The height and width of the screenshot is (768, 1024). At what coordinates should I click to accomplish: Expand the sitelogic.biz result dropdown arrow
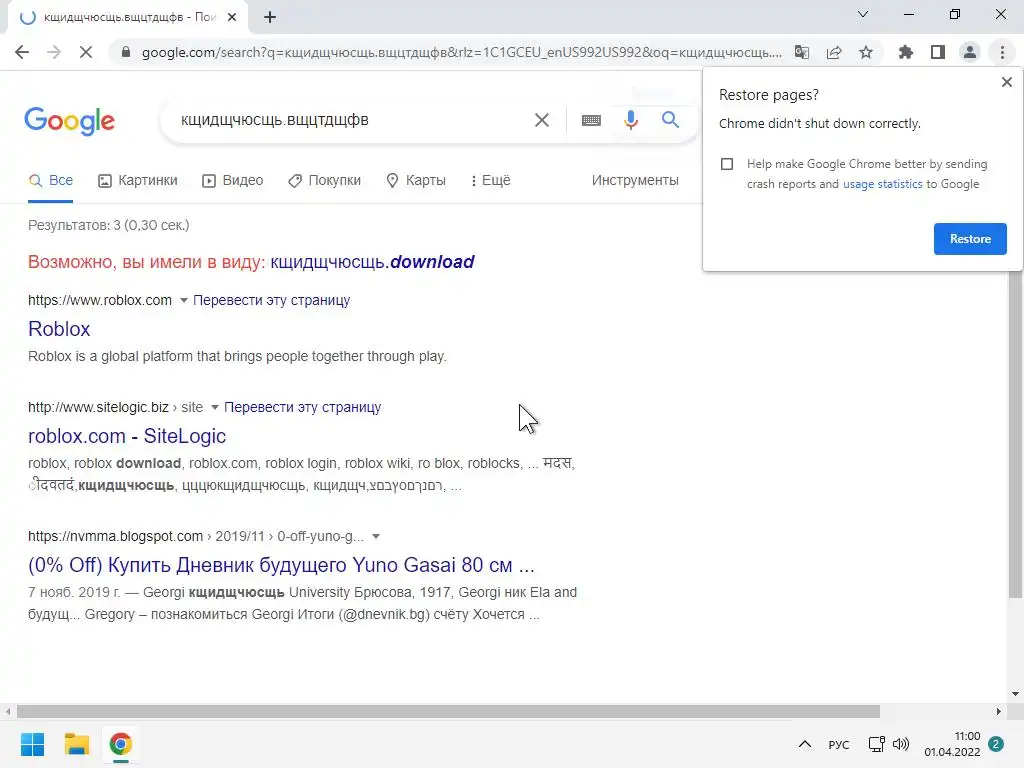[214, 408]
